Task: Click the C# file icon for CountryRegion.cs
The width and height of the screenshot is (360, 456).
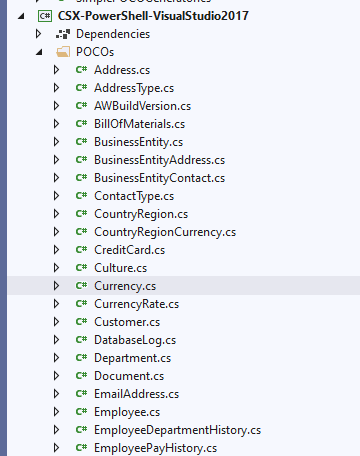Action: pos(81,214)
